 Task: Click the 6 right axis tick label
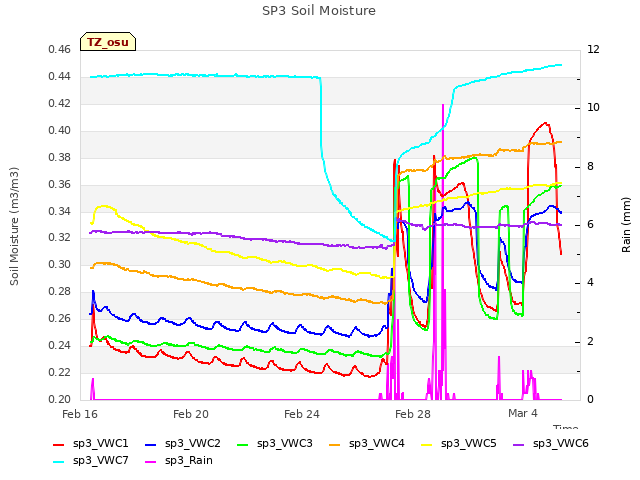click(590, 225)
